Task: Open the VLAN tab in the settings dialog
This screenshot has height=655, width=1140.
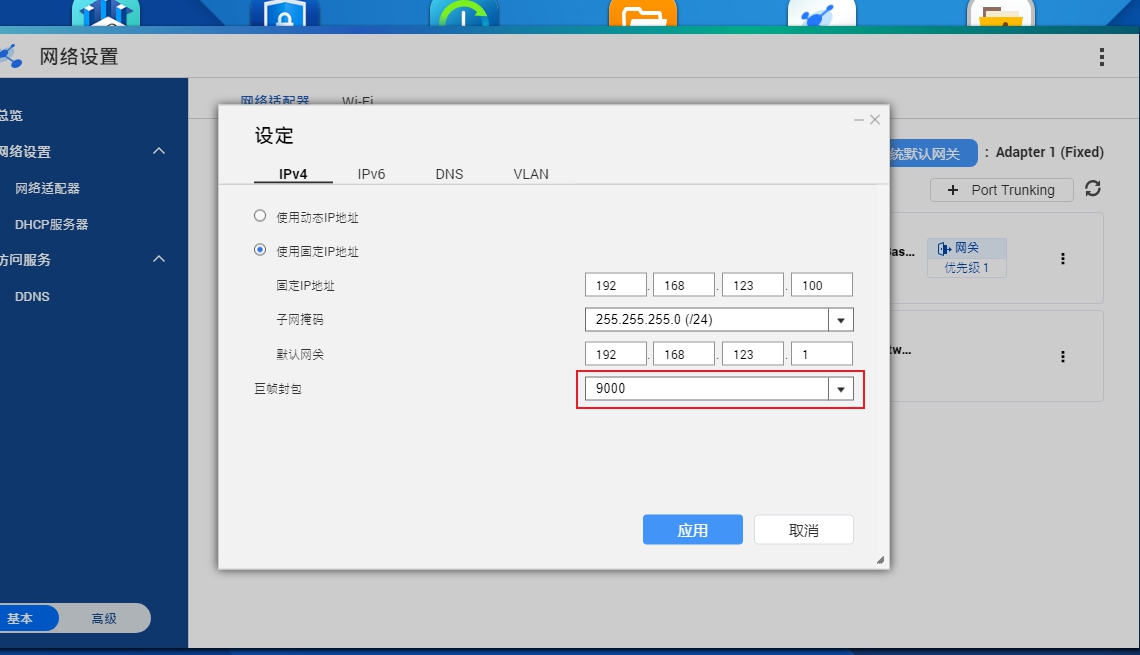Action: 530,173
